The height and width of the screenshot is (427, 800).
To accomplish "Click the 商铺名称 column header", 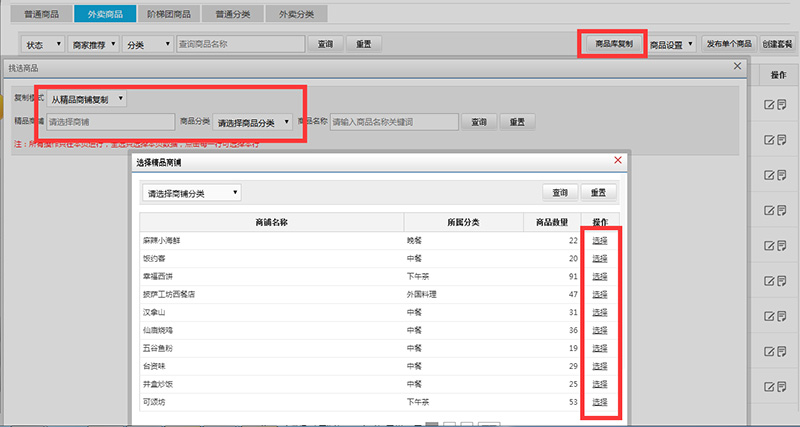I will click(272, 222).
